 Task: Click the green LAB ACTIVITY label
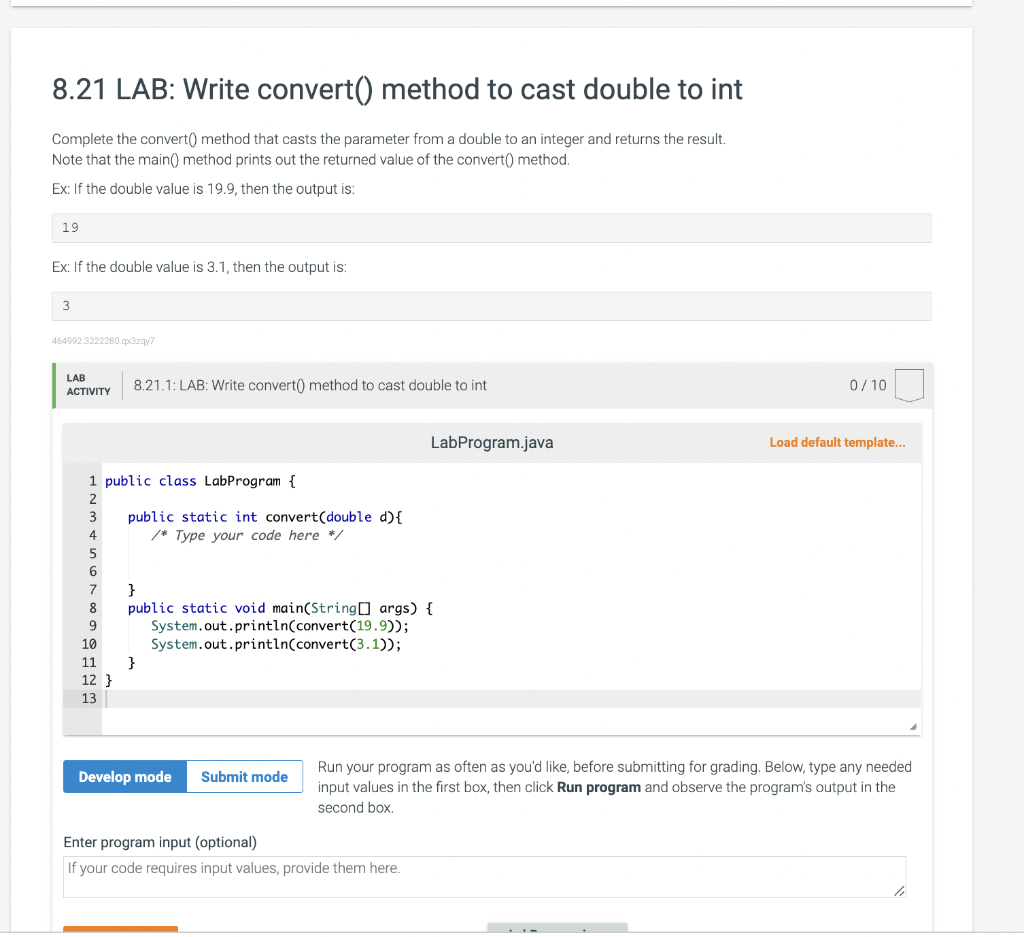tap(87, 383)
